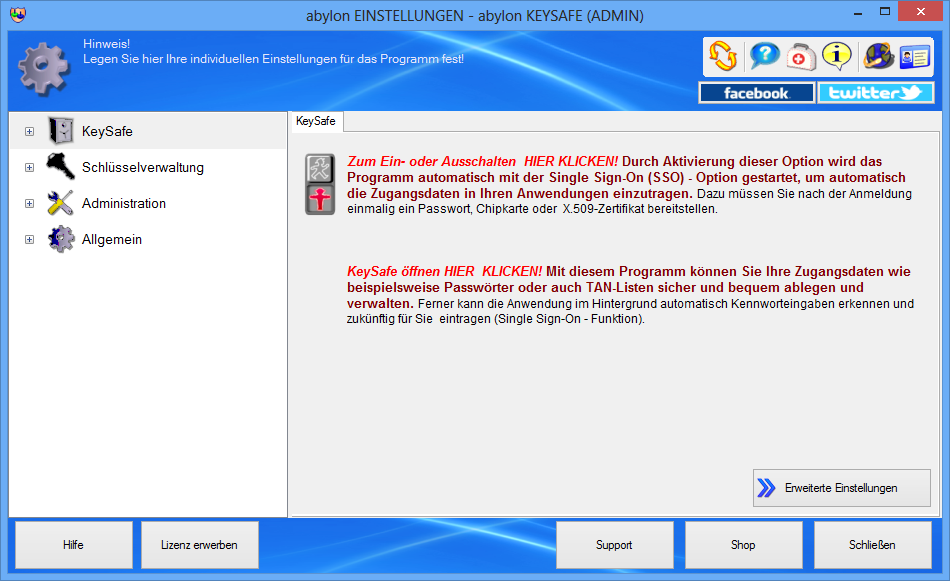
Task: Open the yellow info icon
Action: tap(837, 56)
